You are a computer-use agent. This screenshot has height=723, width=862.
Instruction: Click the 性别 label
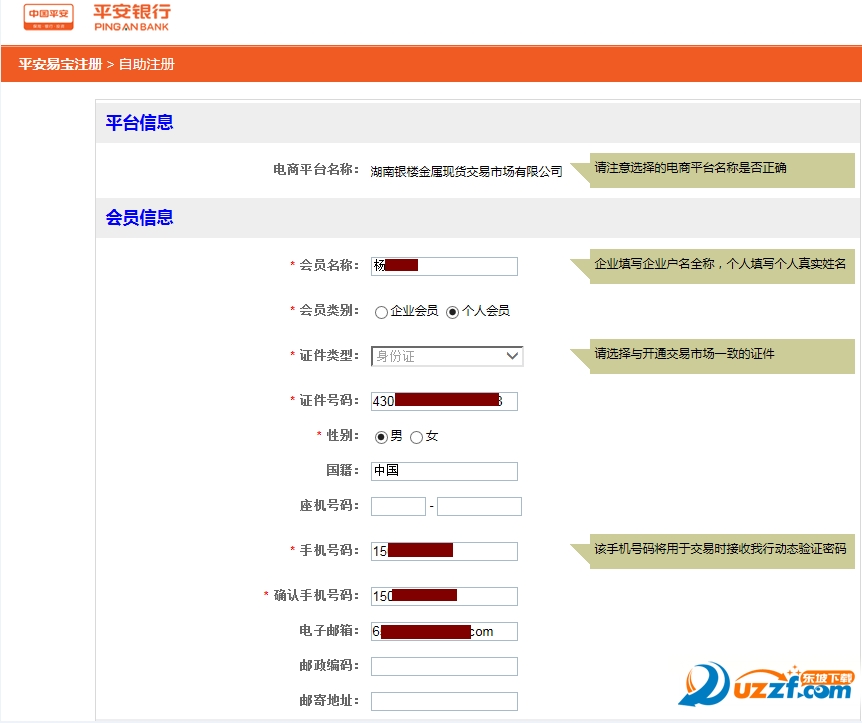pyautogui.click(x=342, y=435)
